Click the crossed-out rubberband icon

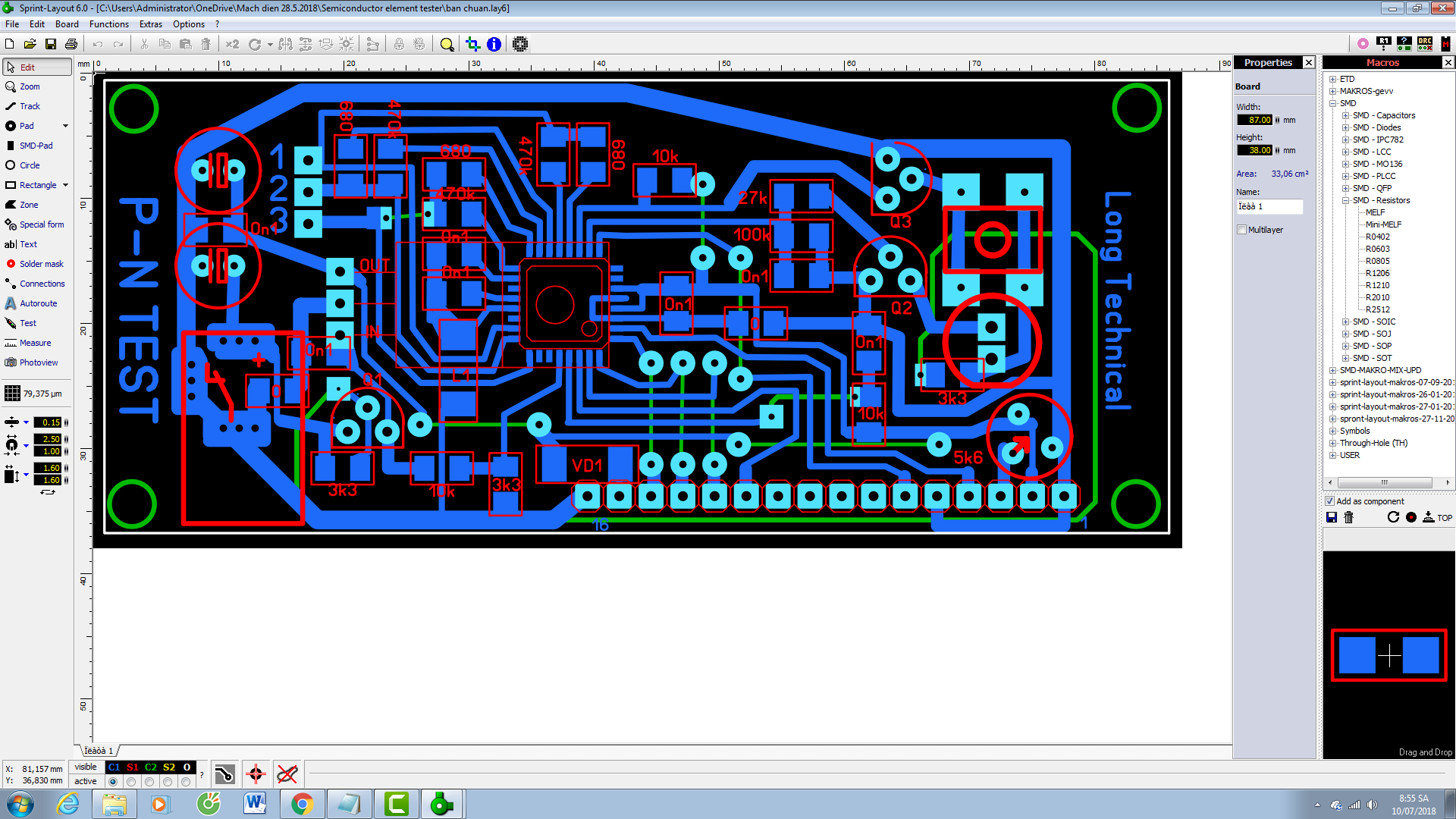(x=287, y=774)
